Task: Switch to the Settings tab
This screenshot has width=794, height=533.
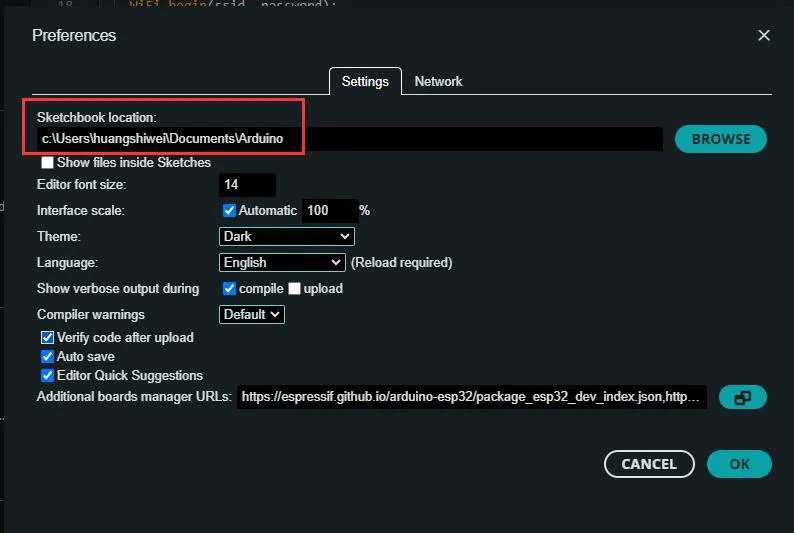Action: [x=365, y=81]
